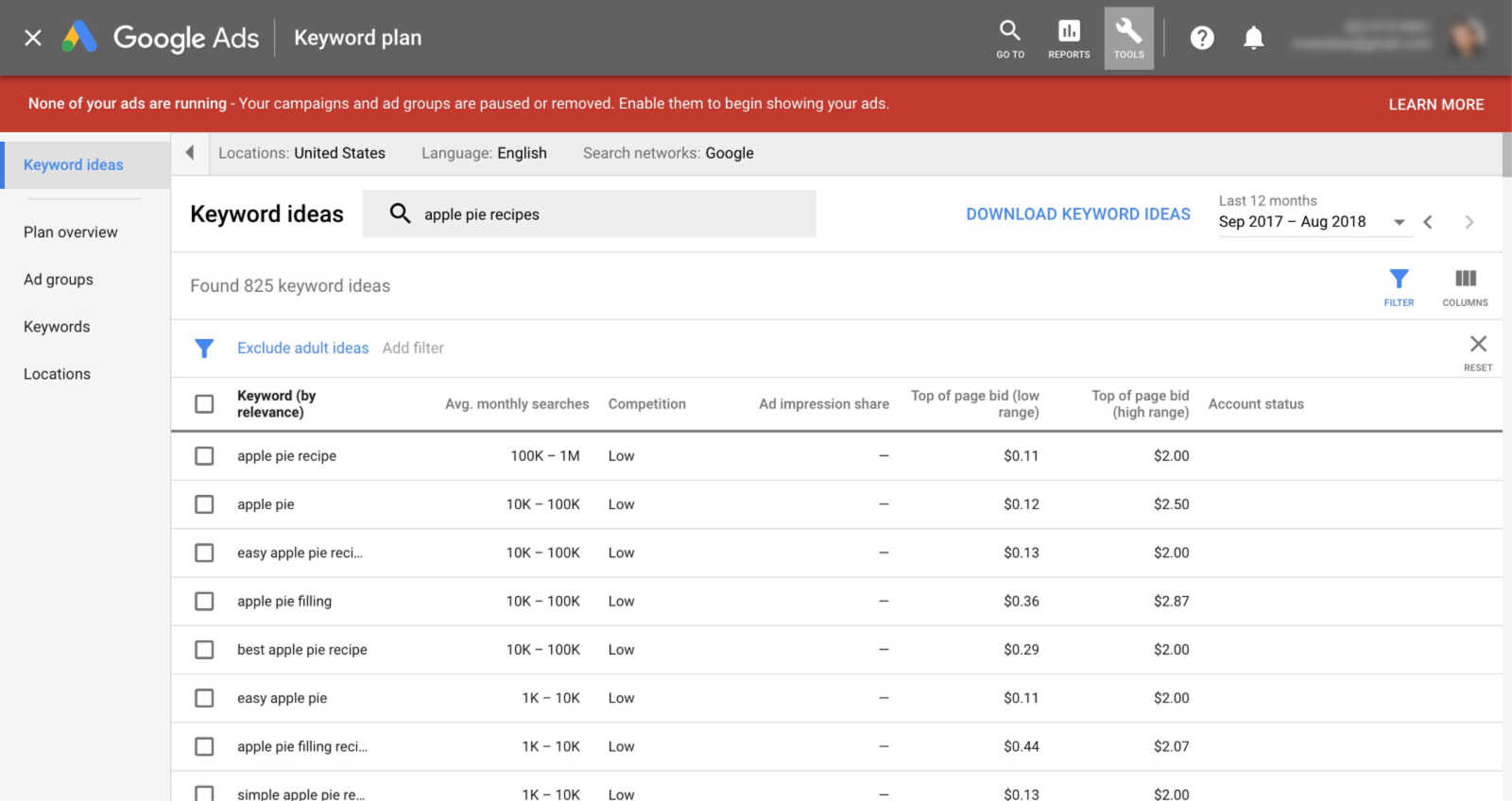Toggle the select-all checkbox in table header
This screenshot has height=801, width=1512.
(x=204, y=404)
